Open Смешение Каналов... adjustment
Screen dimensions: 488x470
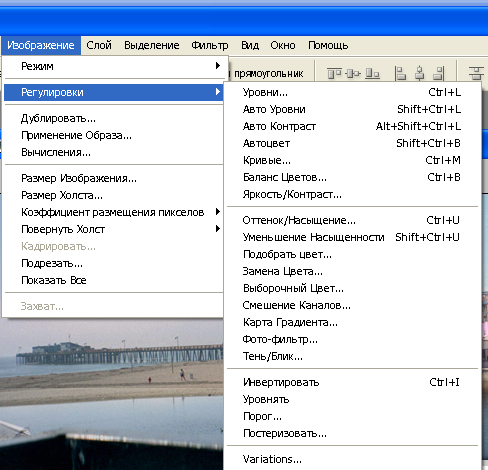(353, 305)
